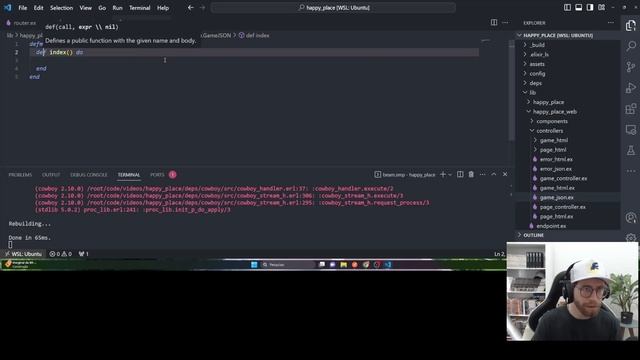Open the Search view in activity bar
Viewport: 640px width, 360px height.
point(631,46)
